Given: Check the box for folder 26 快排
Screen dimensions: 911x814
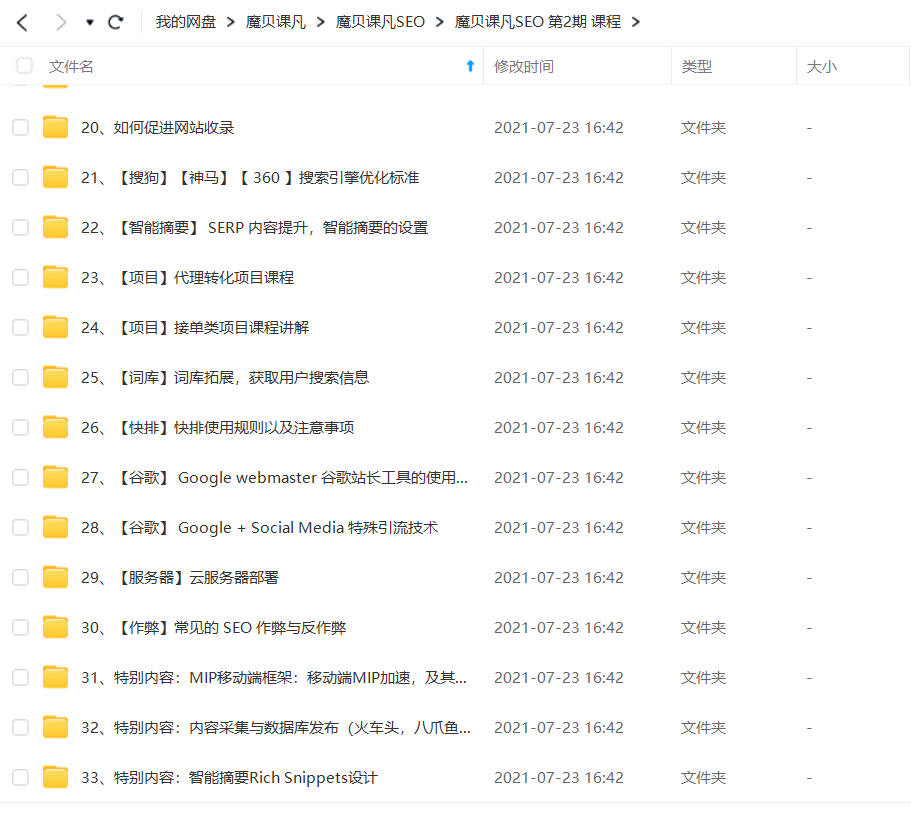Looking at the screenshot, I should 20,427.
